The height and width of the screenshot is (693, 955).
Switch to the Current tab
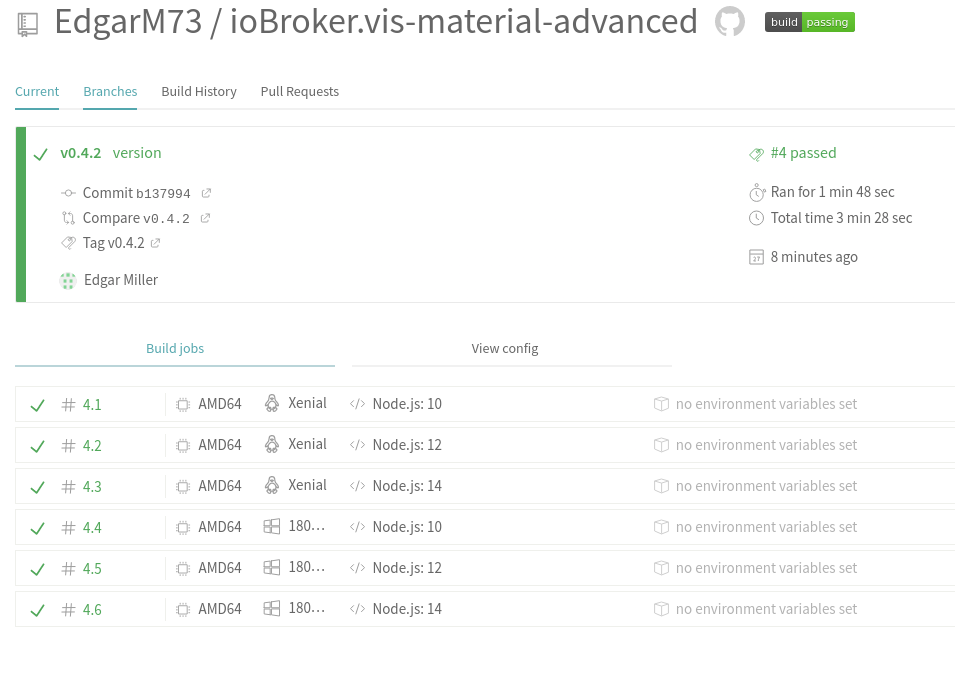[x=37, y=91]
